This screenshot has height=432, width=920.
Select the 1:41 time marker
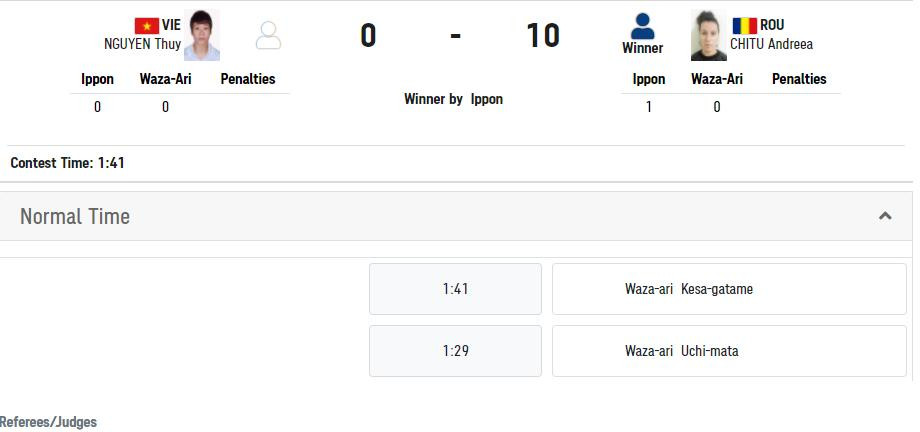(x=455, y=289)
